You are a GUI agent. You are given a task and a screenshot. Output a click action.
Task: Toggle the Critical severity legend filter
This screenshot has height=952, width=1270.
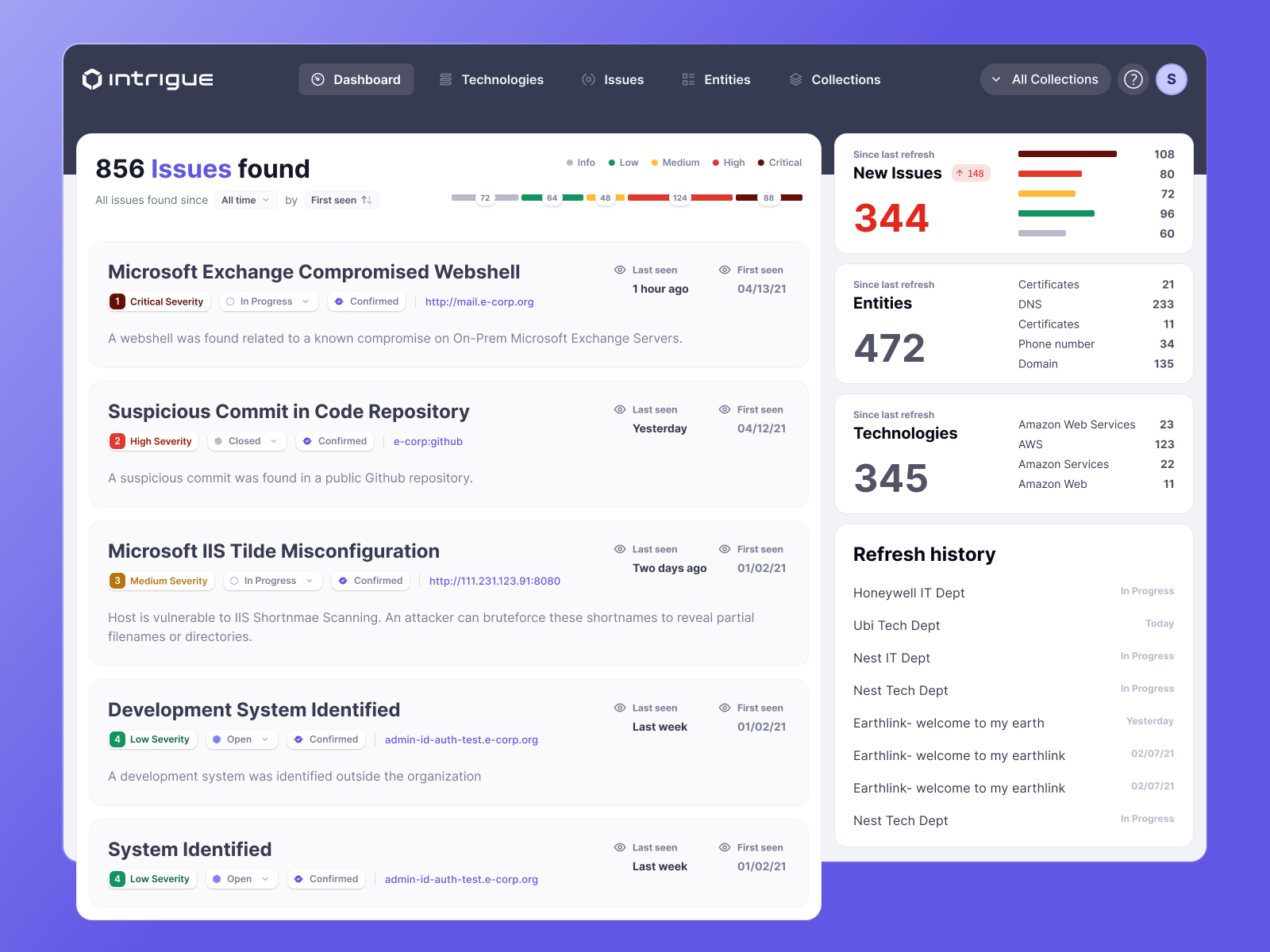[779, 163]
